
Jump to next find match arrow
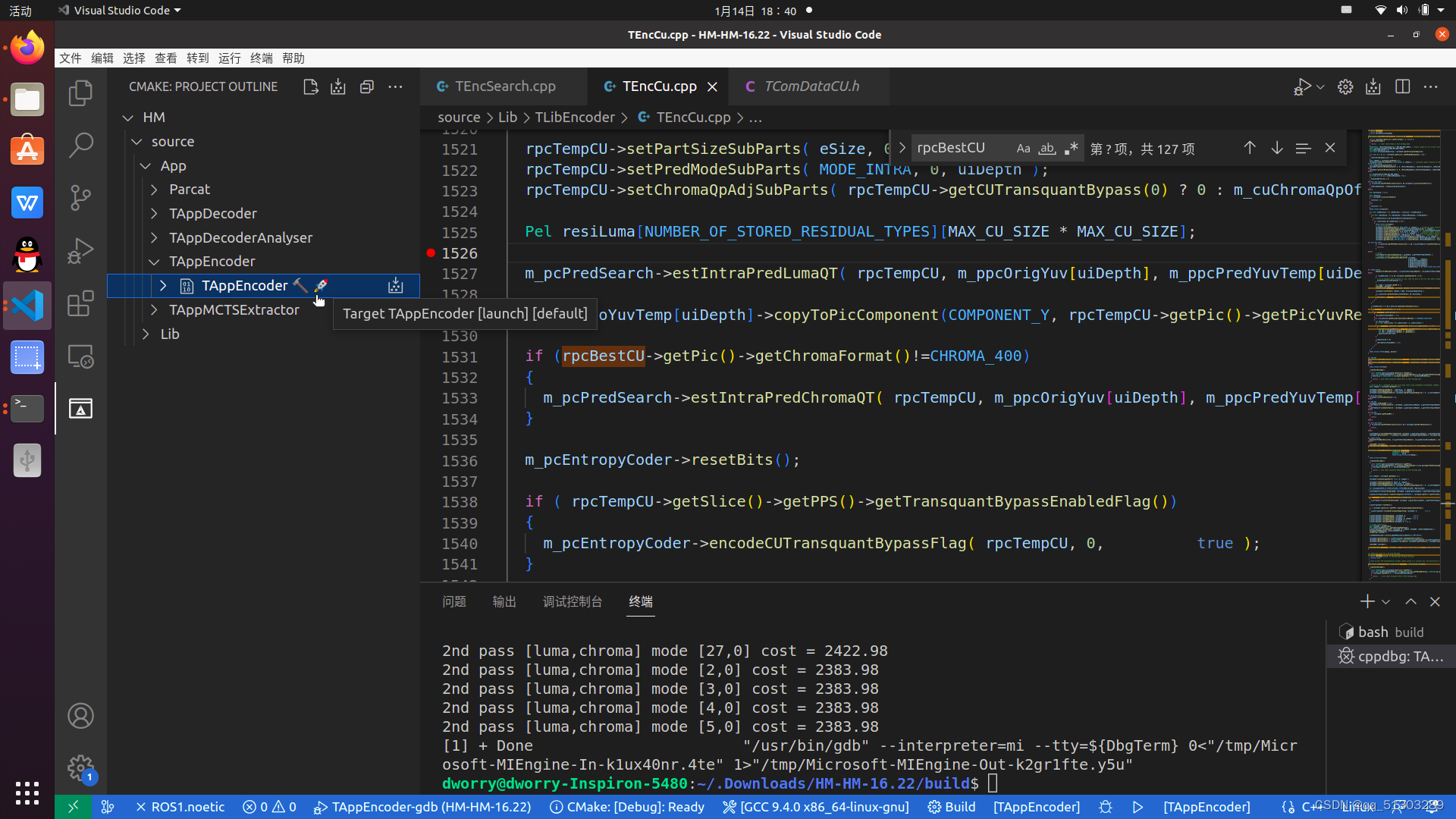[x=1277, y=148]
